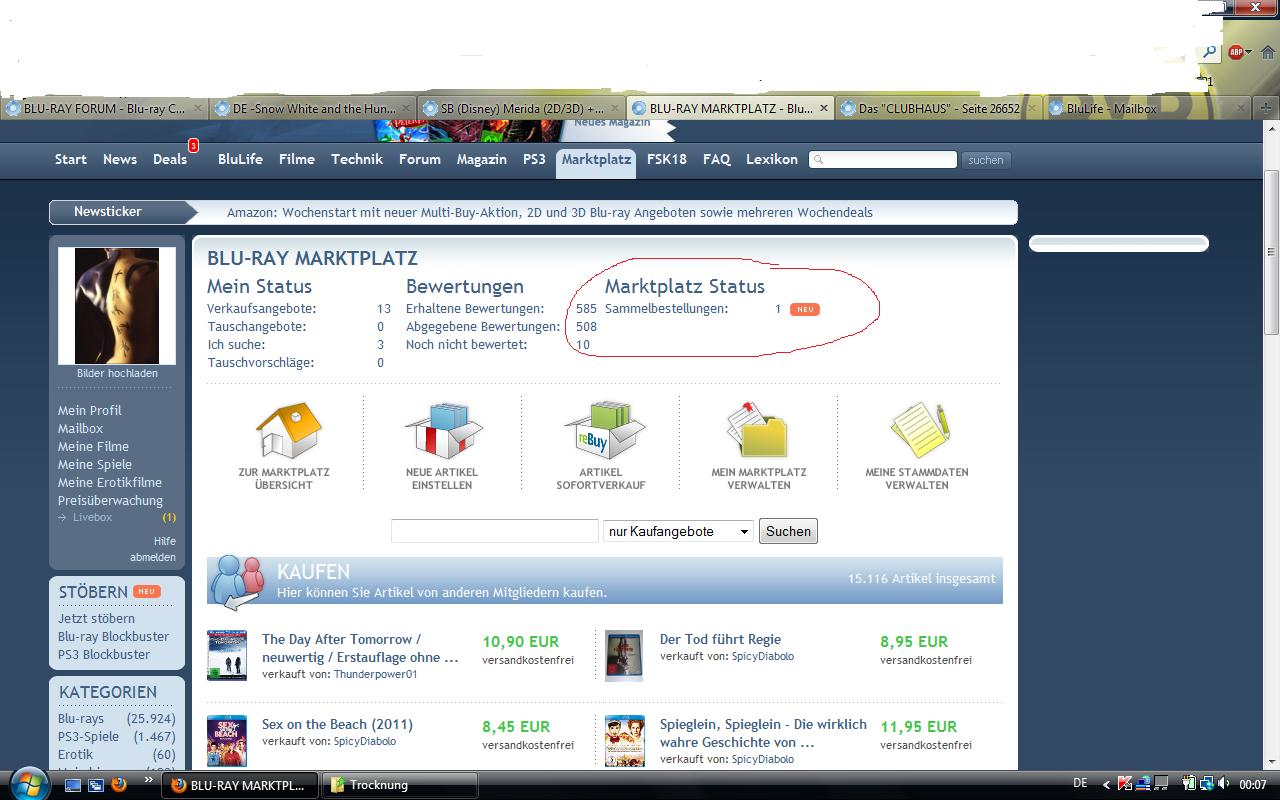Switch to the BluLife - Mailbox tab
Viewport: 1280px width, 800px height.
pos(1110,108)
